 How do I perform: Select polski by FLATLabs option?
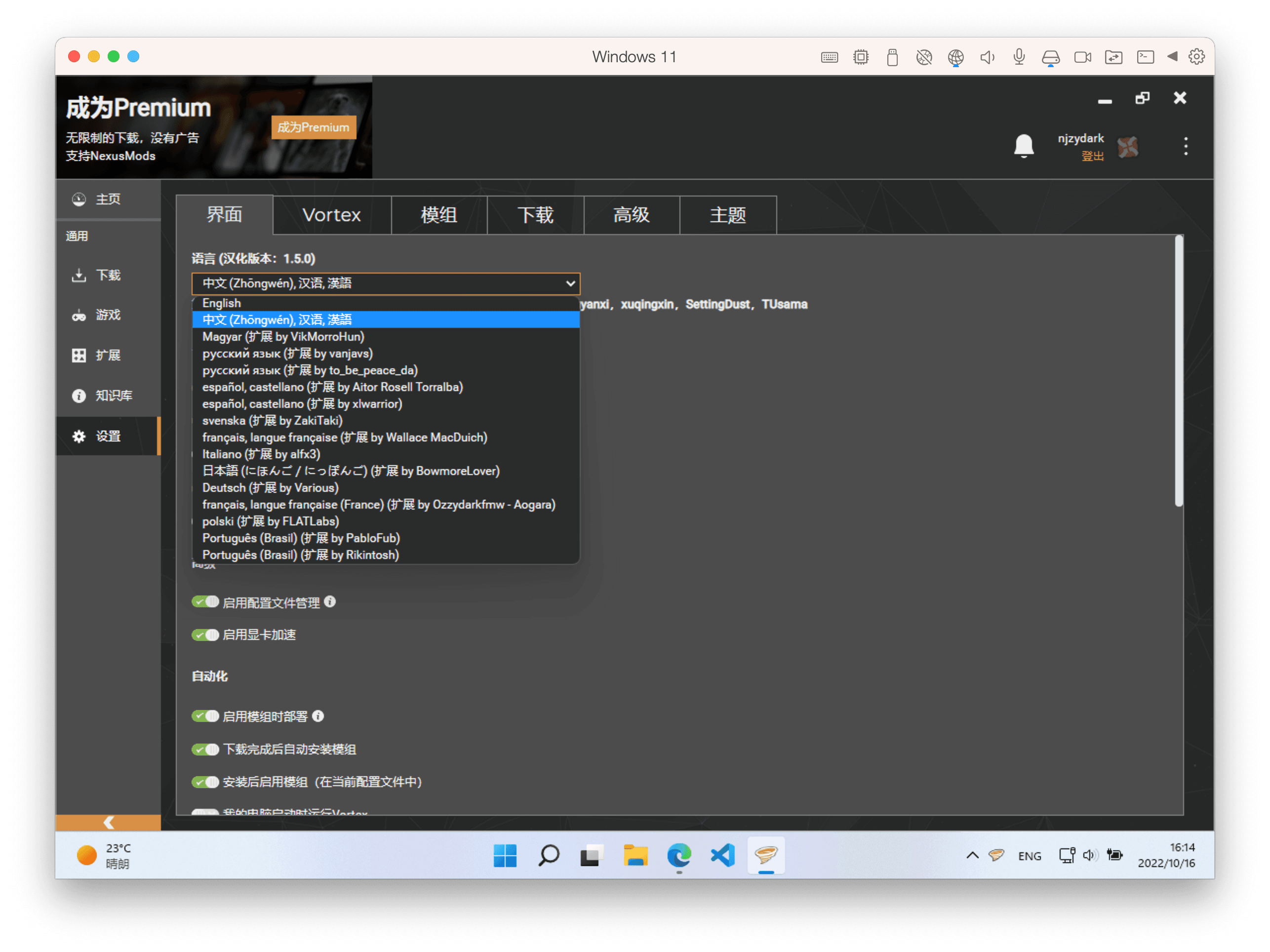point(386,521)
